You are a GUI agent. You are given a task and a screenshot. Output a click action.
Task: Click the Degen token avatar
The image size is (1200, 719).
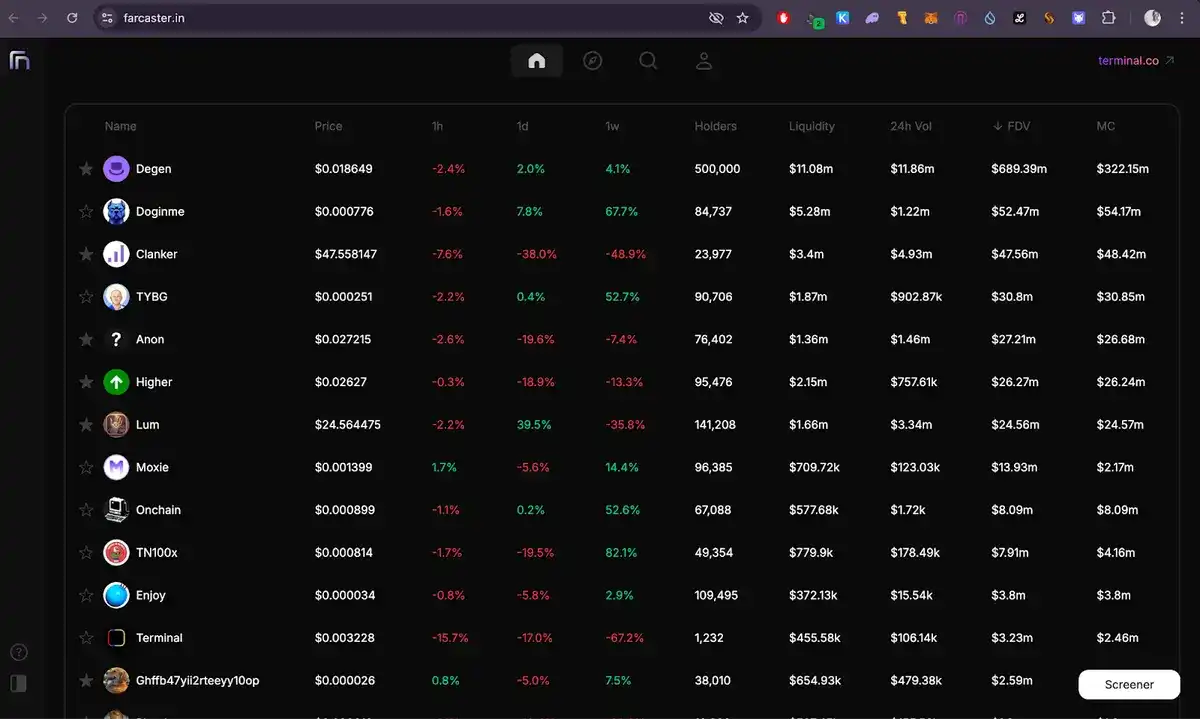click(x=116, y=169)
